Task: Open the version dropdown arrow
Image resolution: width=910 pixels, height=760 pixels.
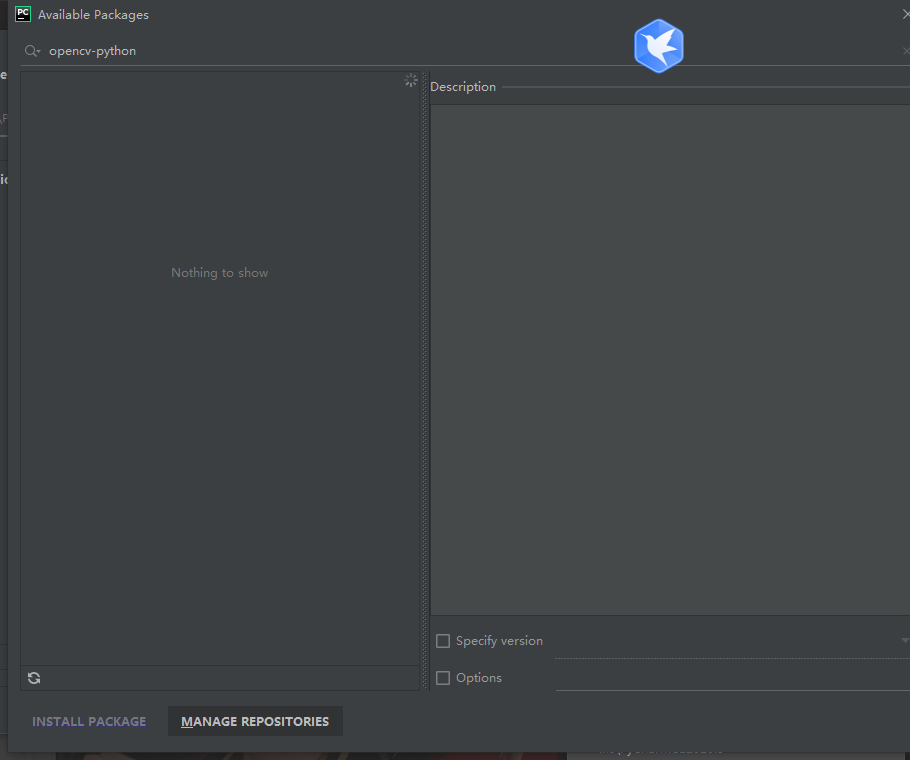Action: coord(905,640)
